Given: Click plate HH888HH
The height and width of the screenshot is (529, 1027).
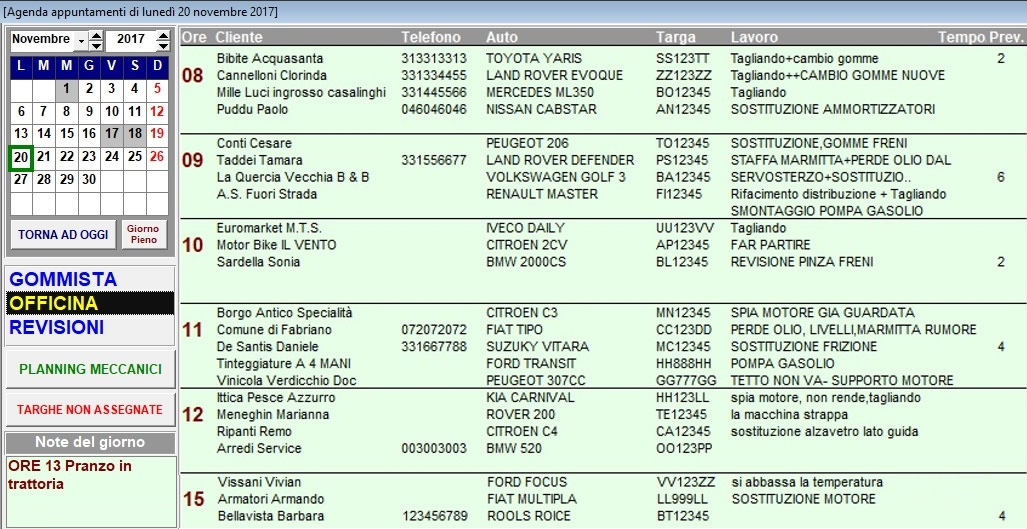Looking at the screenshot, I should (683, 363).
